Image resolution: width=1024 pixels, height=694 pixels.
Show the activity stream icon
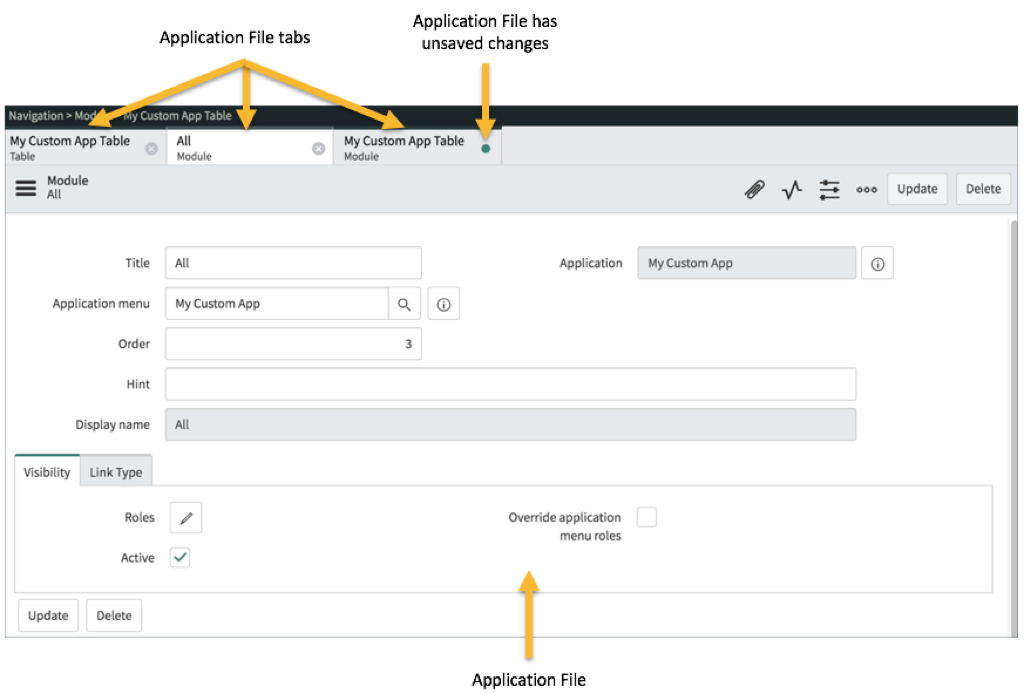pos(791,189)
